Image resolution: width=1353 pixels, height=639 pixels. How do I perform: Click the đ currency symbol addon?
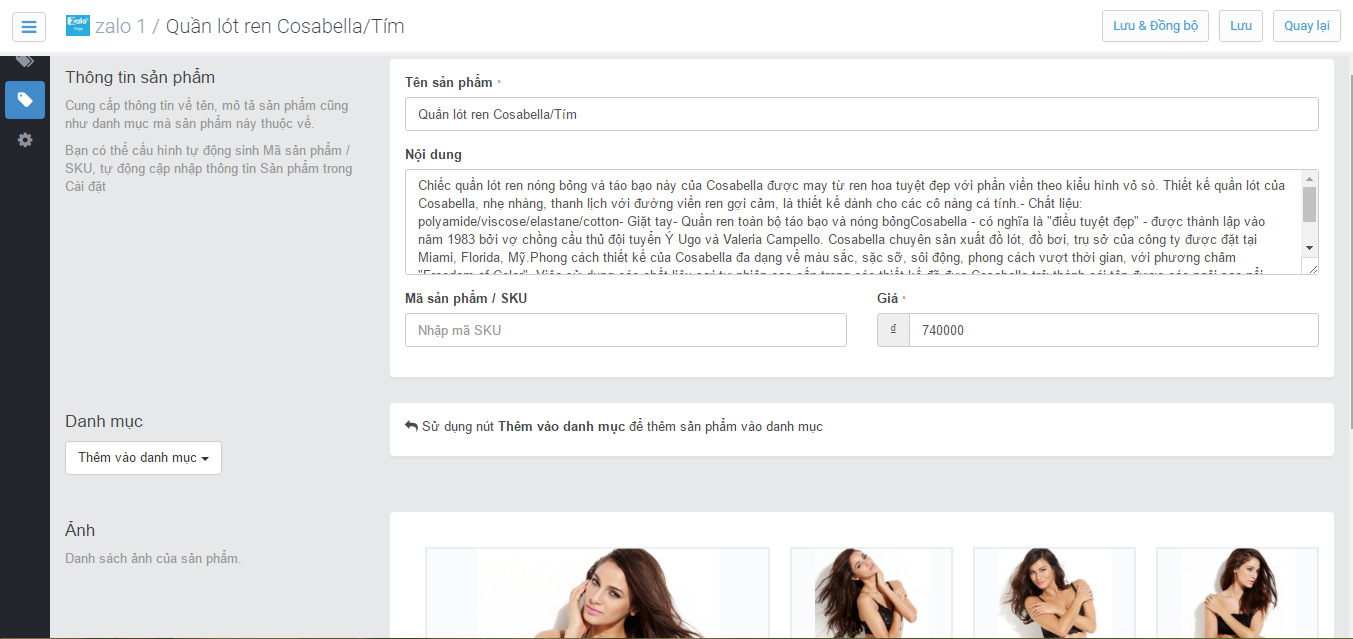point(893,330)
